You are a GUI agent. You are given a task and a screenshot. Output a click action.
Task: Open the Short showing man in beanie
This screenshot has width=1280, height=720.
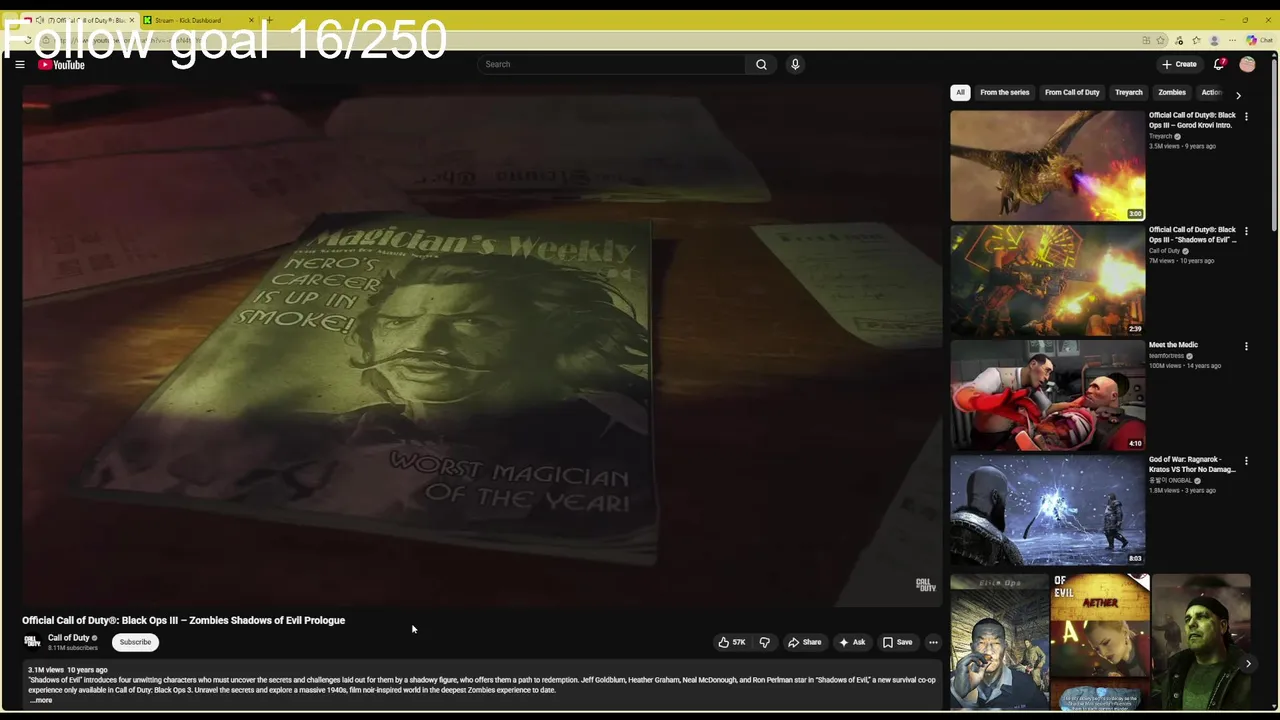point(1201,642)
